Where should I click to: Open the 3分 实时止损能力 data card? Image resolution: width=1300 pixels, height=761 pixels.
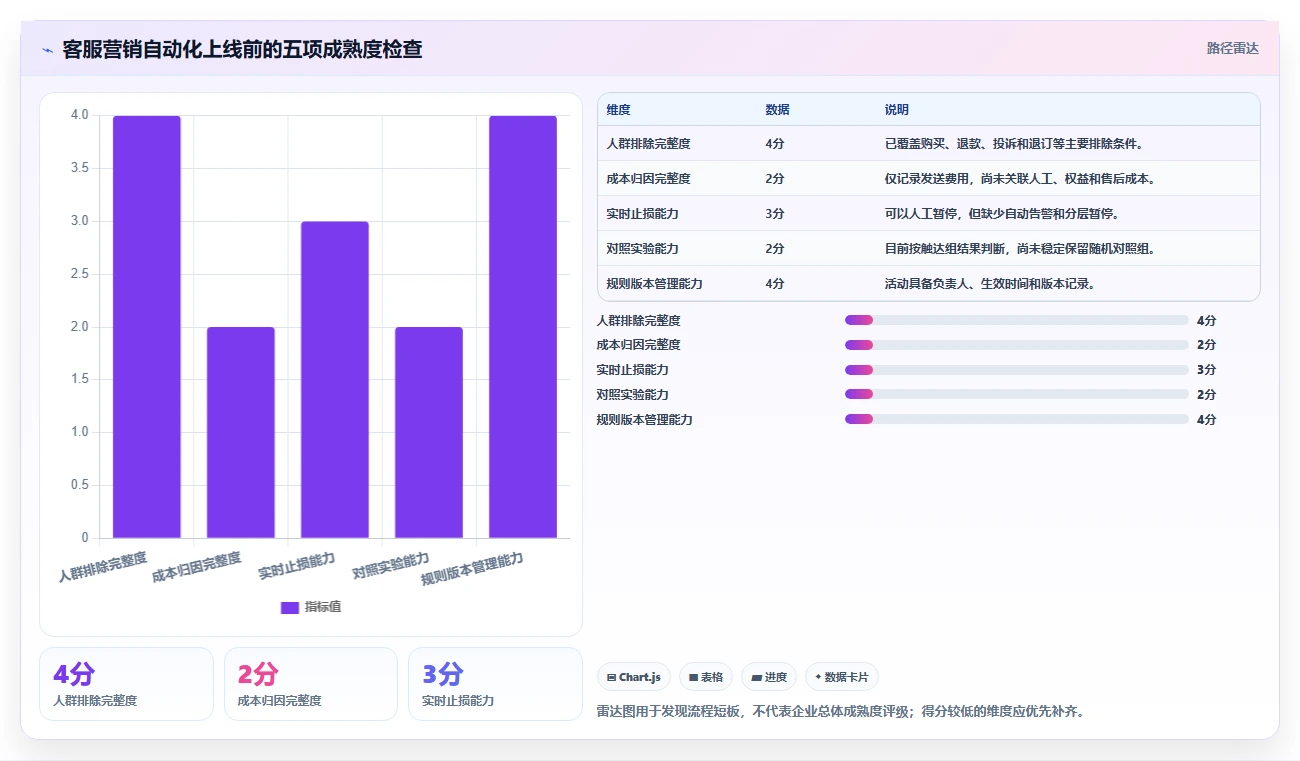coord(495,684)
